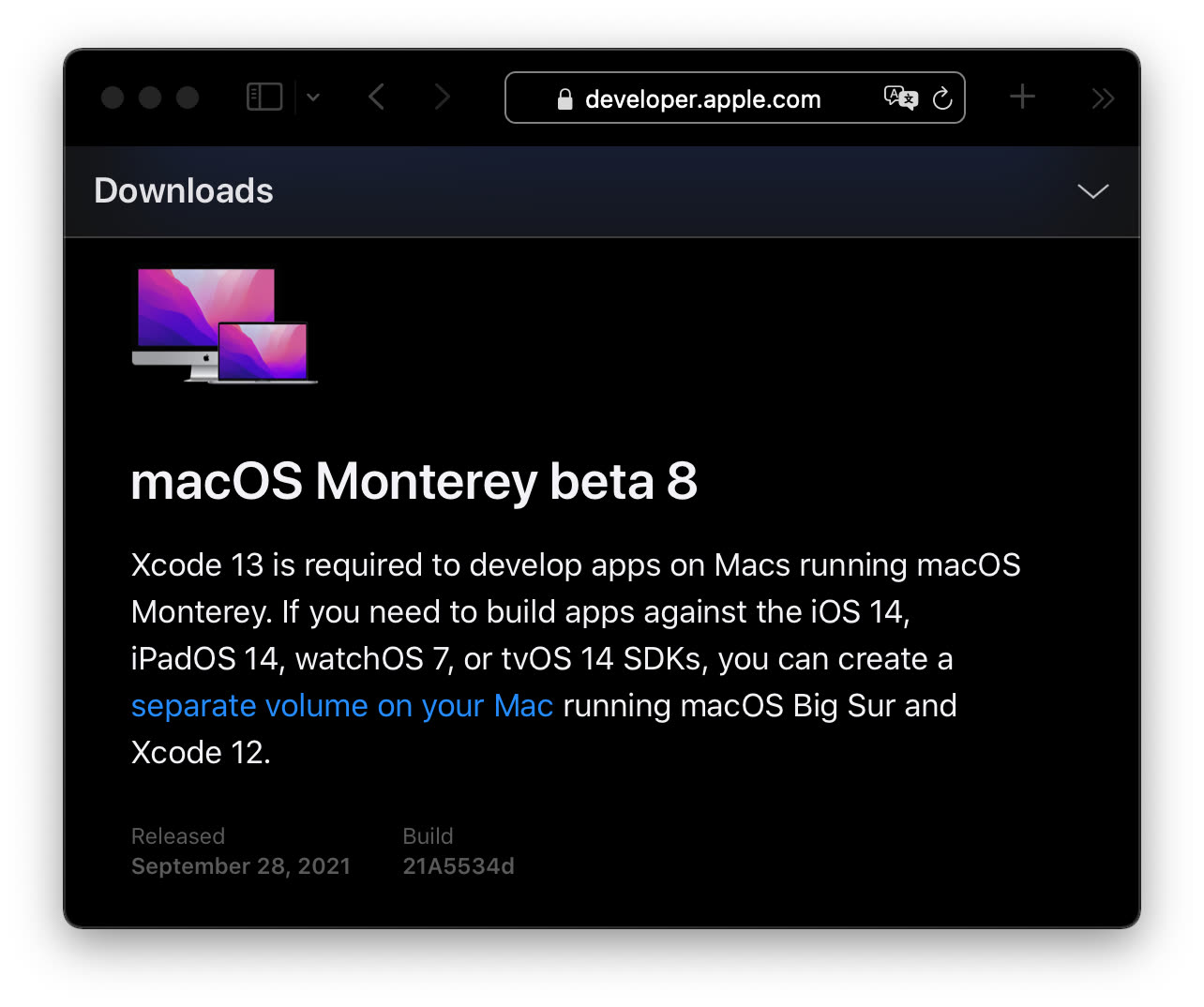Select the macOS Monterey beta 8 title
The height and width of the screenshot is (1007, 1204).
pos(414,481)
